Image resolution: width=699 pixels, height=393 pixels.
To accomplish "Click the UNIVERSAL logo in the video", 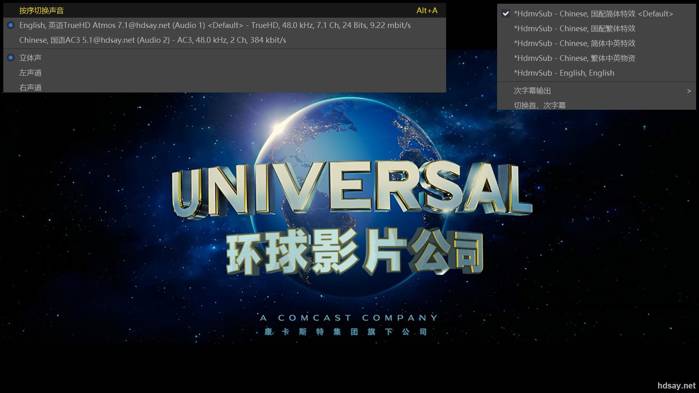I will pyautogui.click(x=351, y=189).
